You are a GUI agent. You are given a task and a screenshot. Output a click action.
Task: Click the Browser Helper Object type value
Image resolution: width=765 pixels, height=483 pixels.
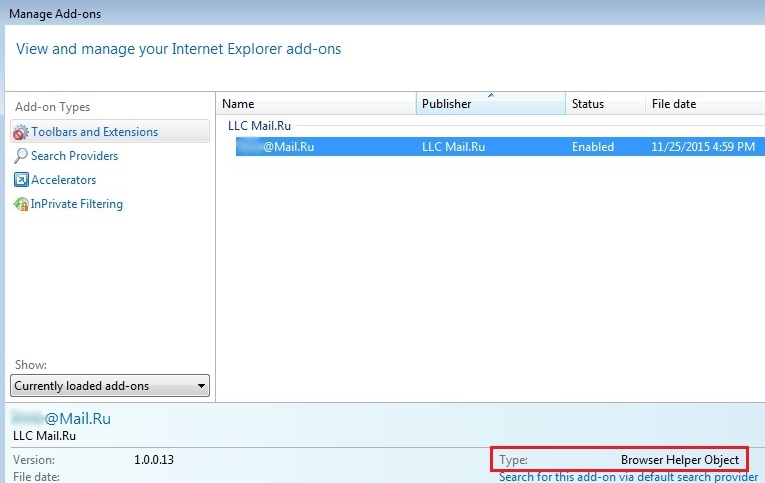[679, 460]
